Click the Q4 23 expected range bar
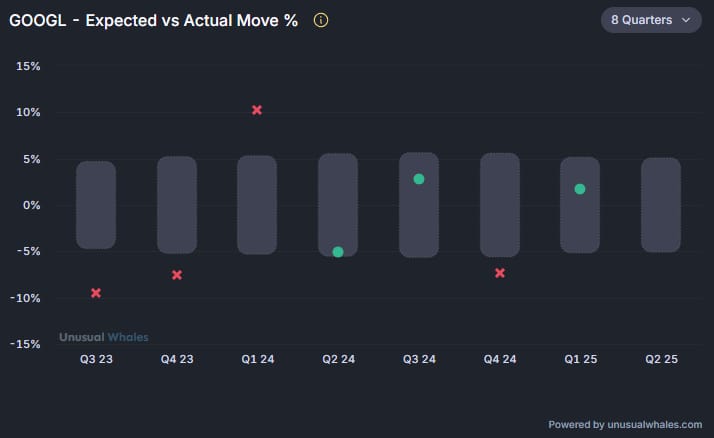 coord(177,205)
